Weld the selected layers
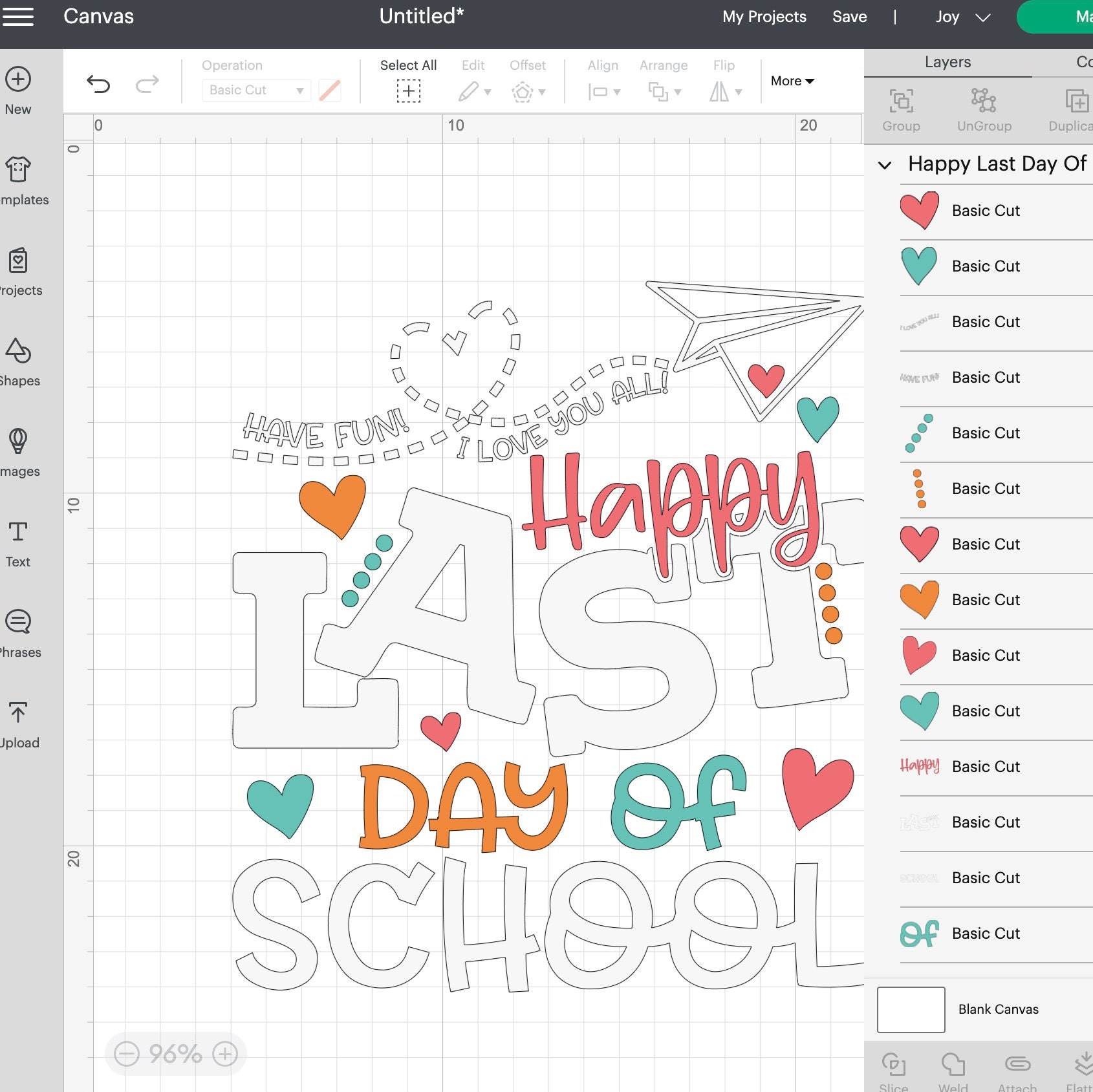 tap(951, 1067)
